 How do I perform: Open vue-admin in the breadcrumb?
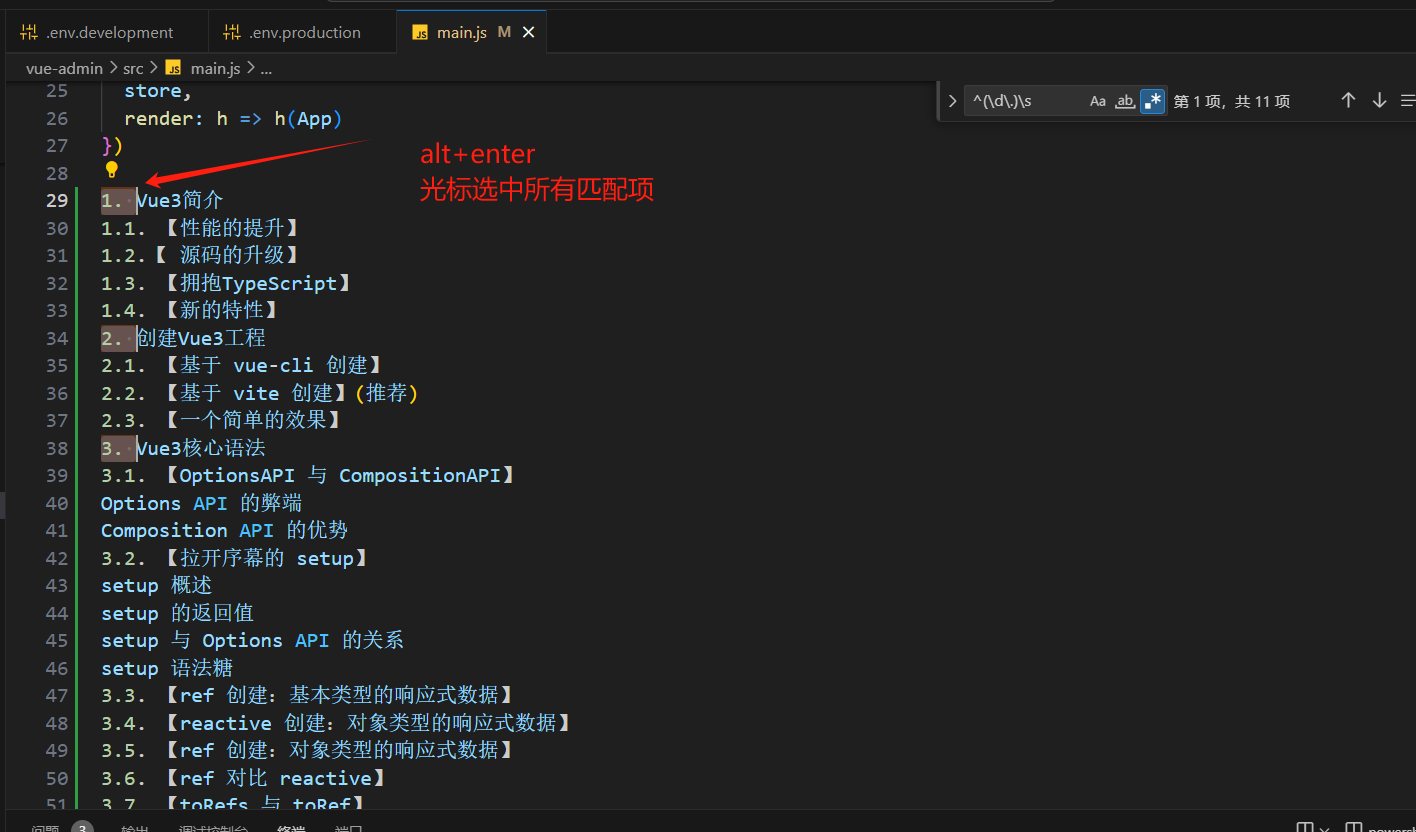(64, 68)
